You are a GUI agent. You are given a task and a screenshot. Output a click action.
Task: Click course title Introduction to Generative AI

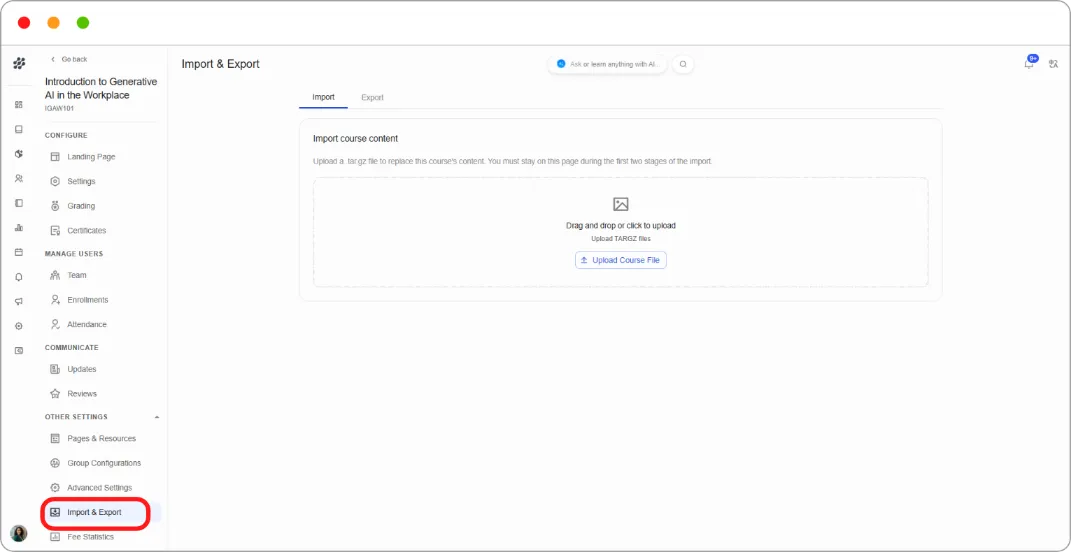pyautogui.click(x=101, y=88)
